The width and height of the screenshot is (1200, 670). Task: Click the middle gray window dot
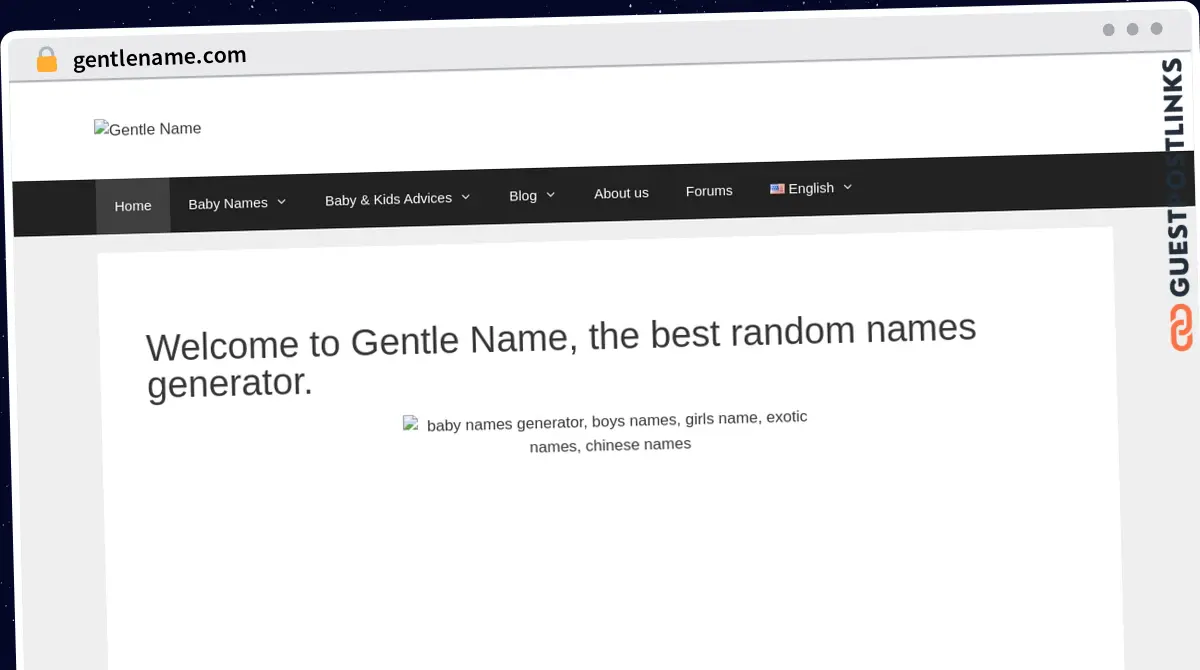1132,30
